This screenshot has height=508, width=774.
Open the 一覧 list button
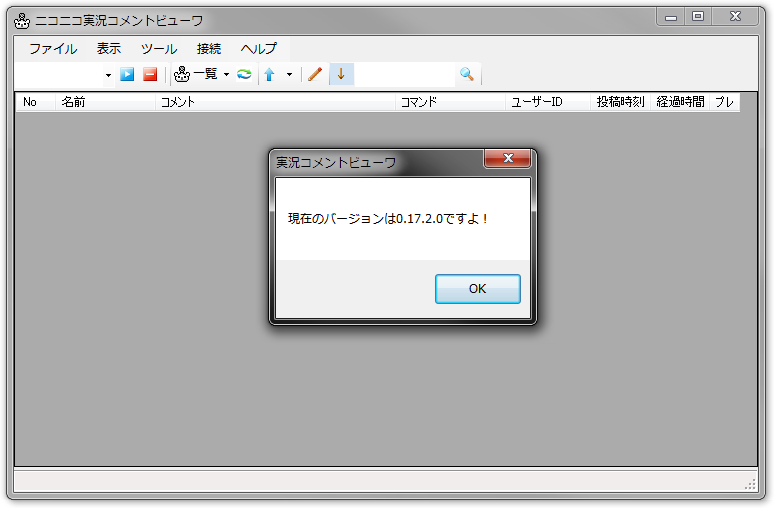[x=196, y=75]
